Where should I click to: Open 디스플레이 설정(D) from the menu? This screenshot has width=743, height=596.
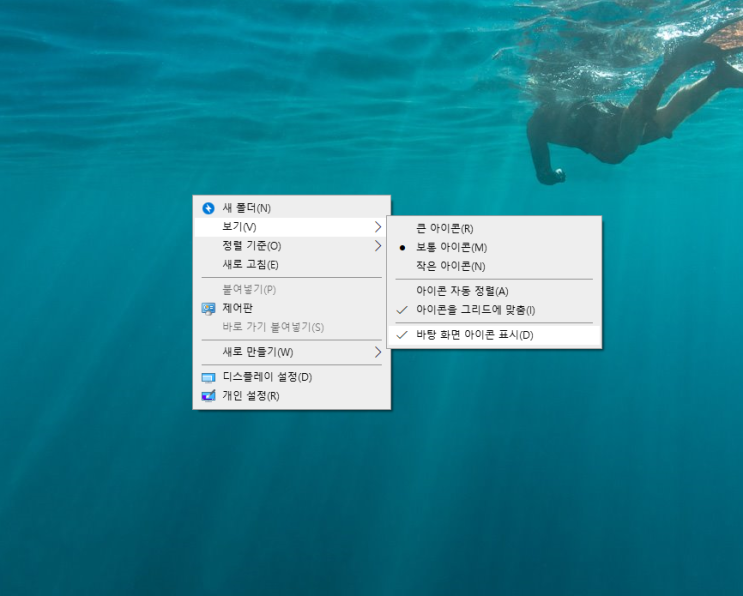pyautogui.click(x=292, y=377)
